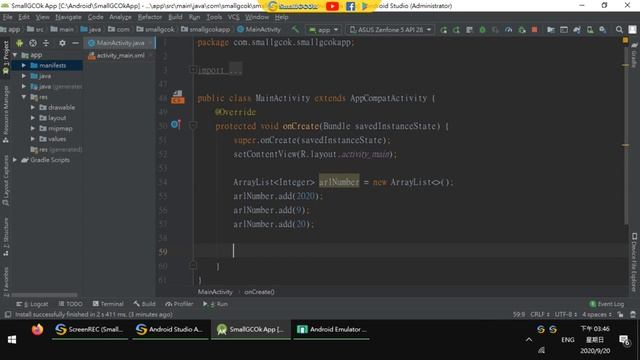
Task: Toggle the Favorites side panel
Action: point(6,281)
